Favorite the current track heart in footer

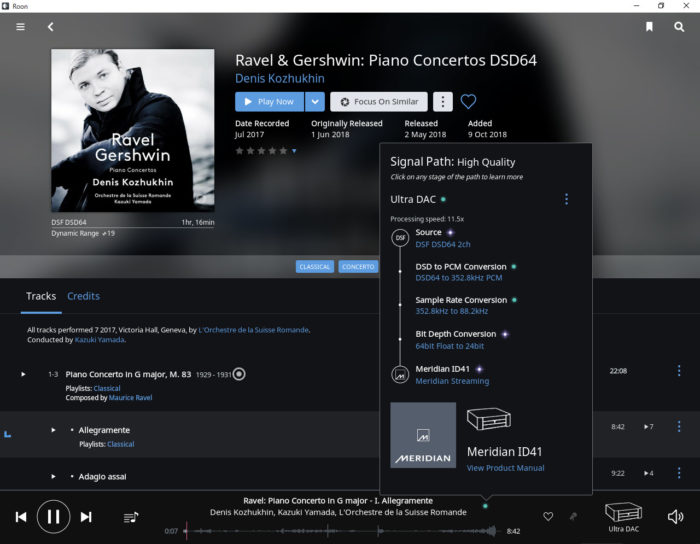click(x=548, y=516)
